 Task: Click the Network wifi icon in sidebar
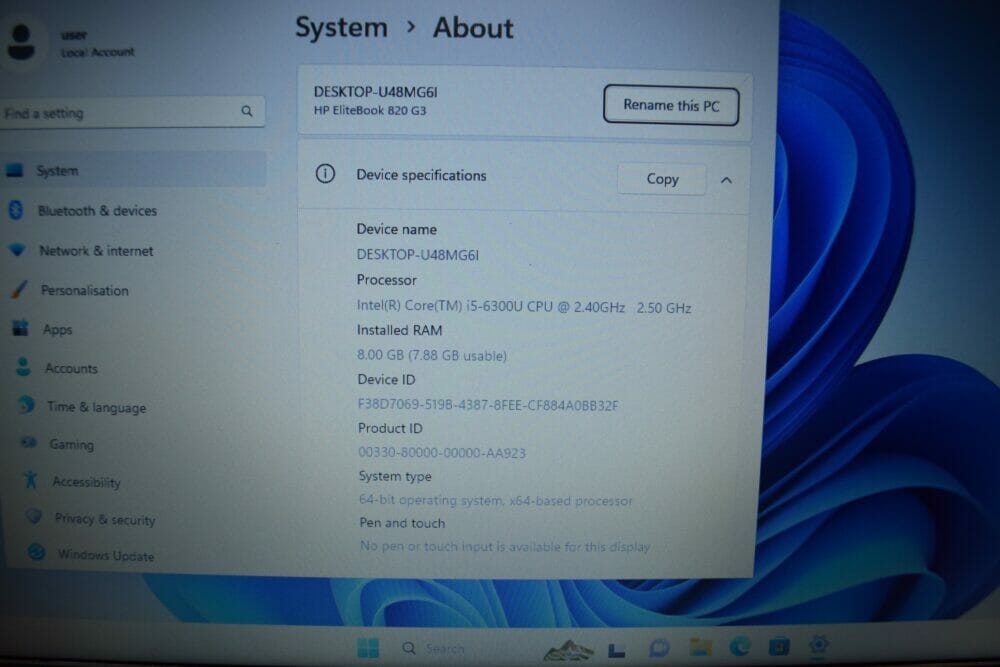coord(17,250)
